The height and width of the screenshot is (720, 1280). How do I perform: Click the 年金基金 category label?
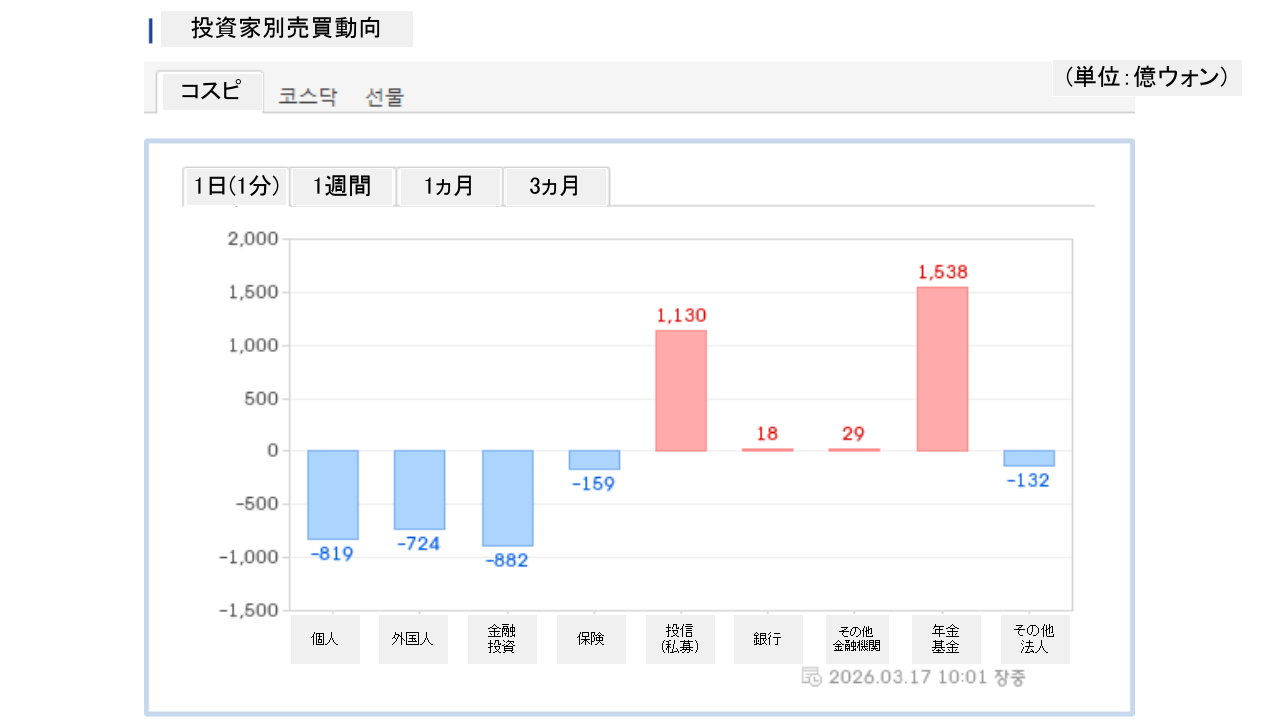tap(946, 639)
